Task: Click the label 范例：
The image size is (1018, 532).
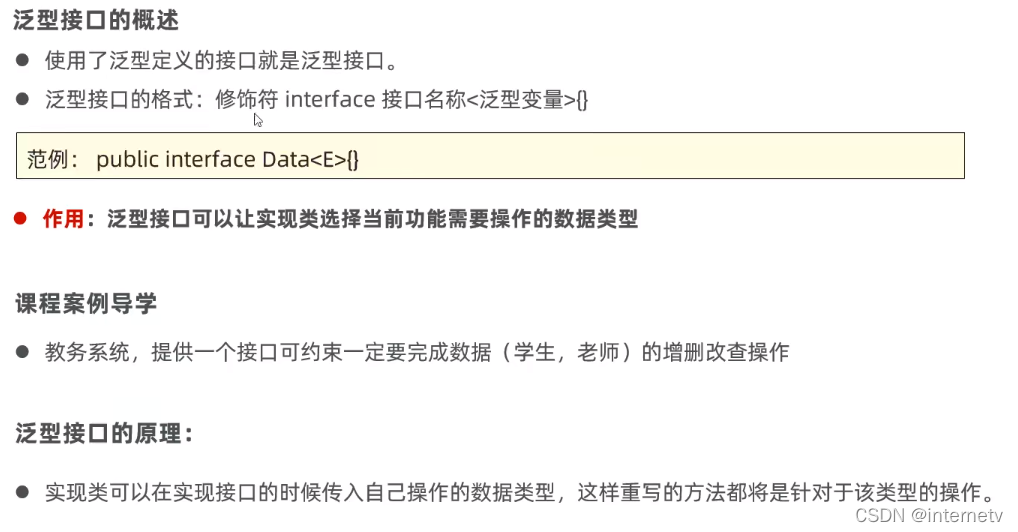Action: coord(53,159)
